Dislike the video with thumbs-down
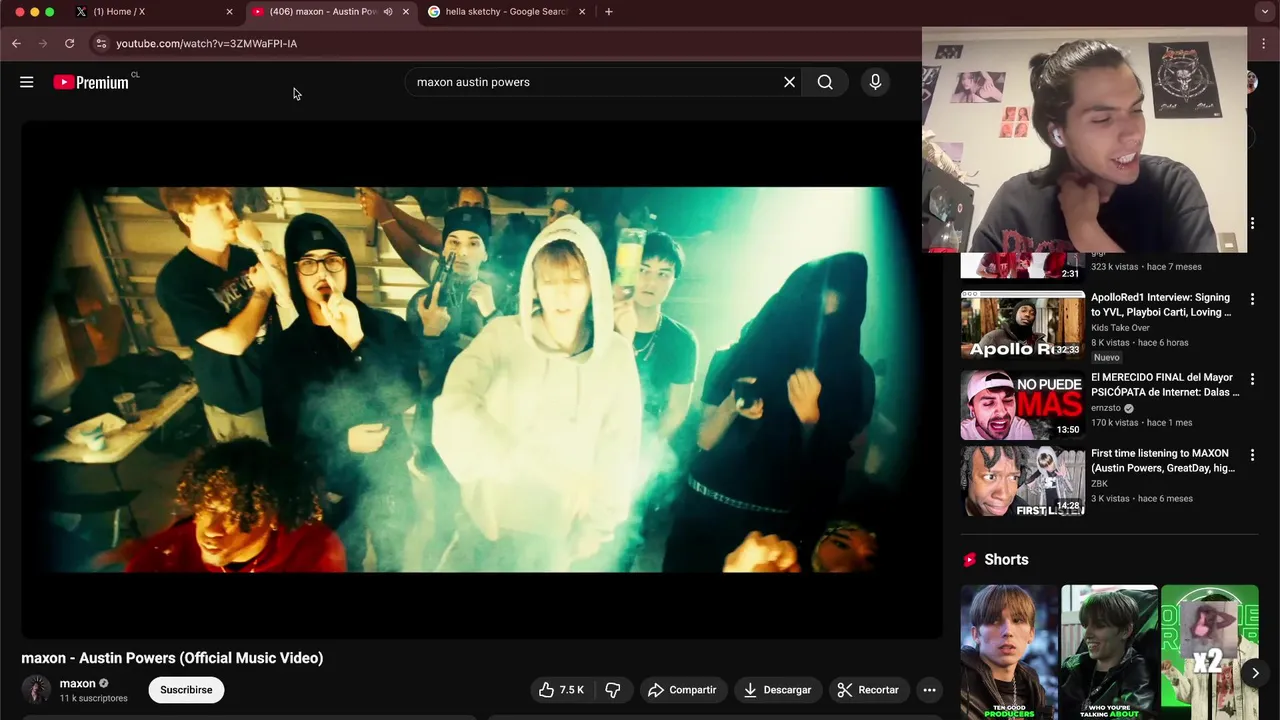1280x720 pixels. 613,690
